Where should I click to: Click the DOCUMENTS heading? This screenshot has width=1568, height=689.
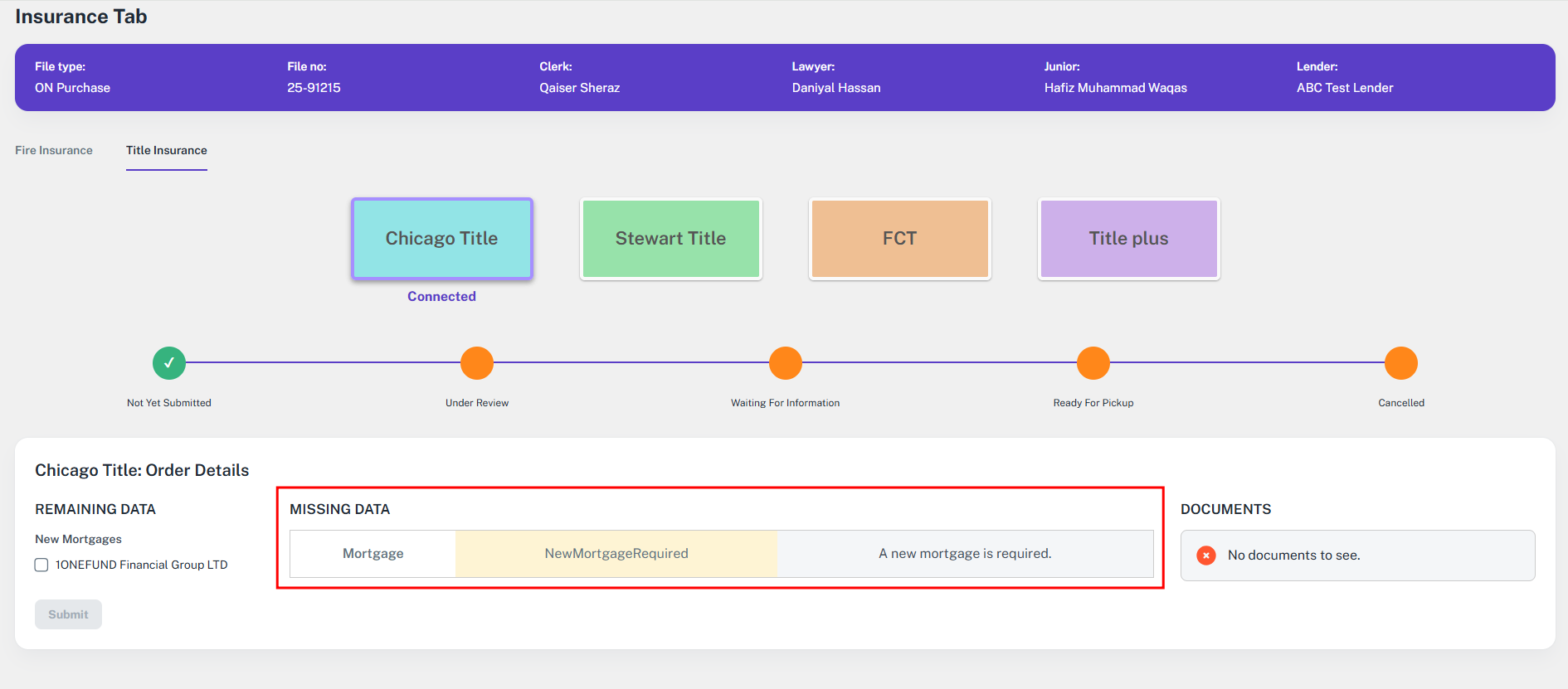point(1226,509)
